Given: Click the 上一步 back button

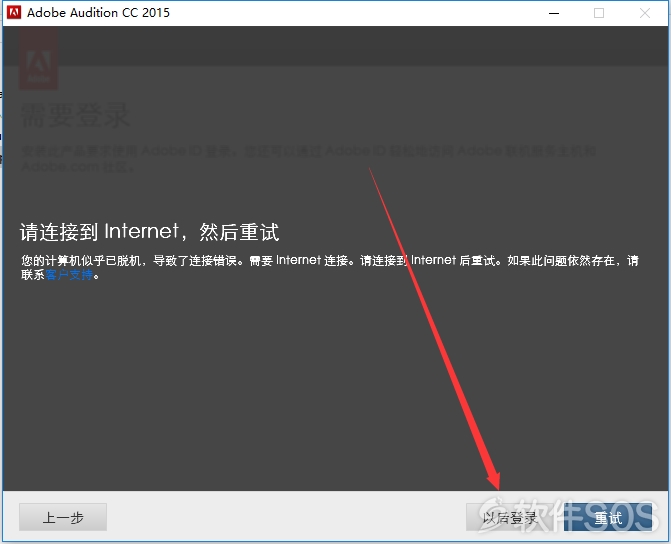Looking at the screenshot, I should pyautogui.click(x=63, y=517).
